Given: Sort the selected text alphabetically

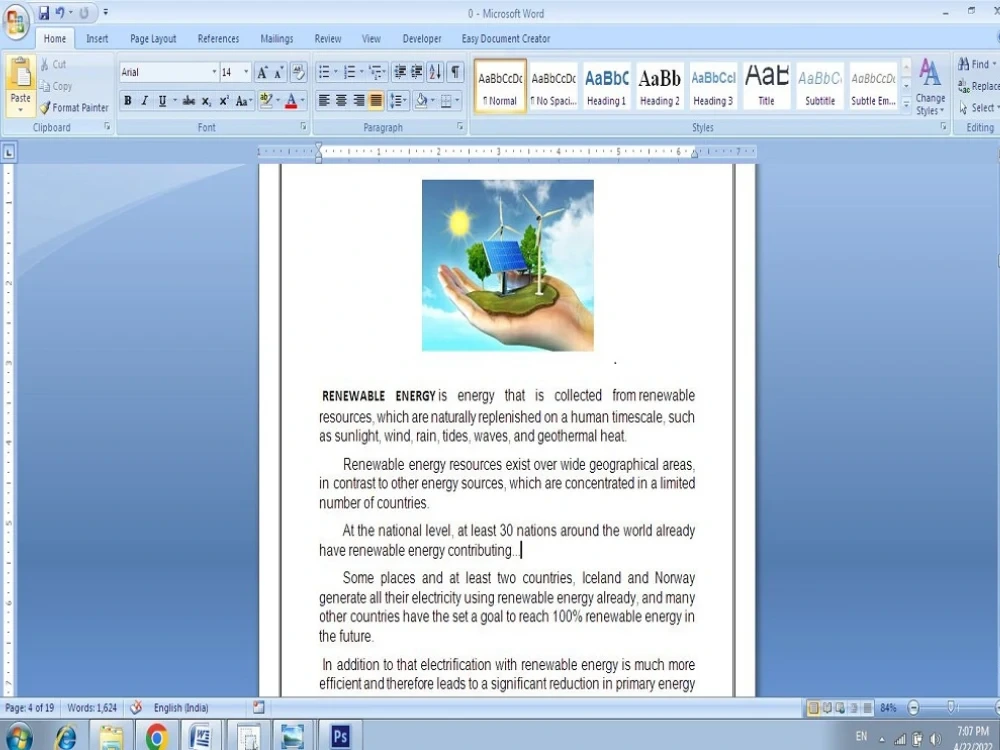Looking at the screenshot, I should coord(435,72).
